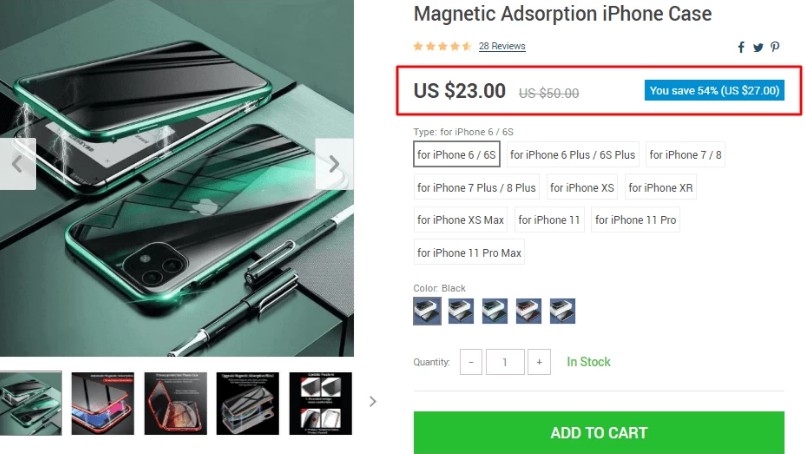
Task: Show previous product image with left arrow
Action: [x=17, y=164]
